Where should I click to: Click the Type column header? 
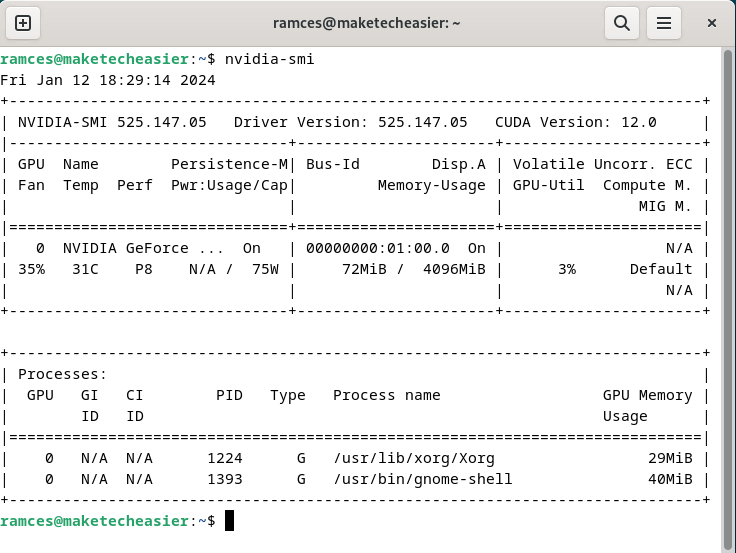(288, 396)
